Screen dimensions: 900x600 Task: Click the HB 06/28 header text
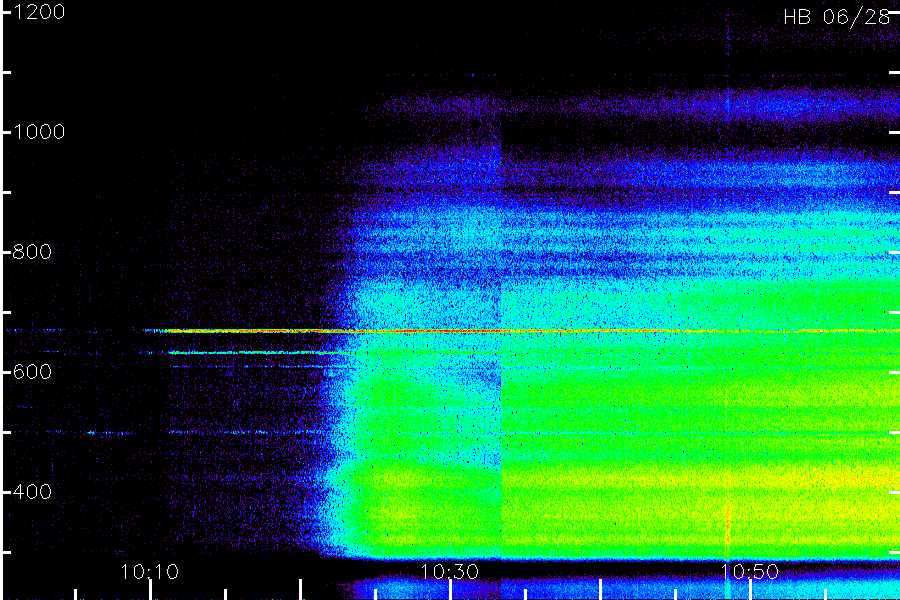click(x=837, y=17)
